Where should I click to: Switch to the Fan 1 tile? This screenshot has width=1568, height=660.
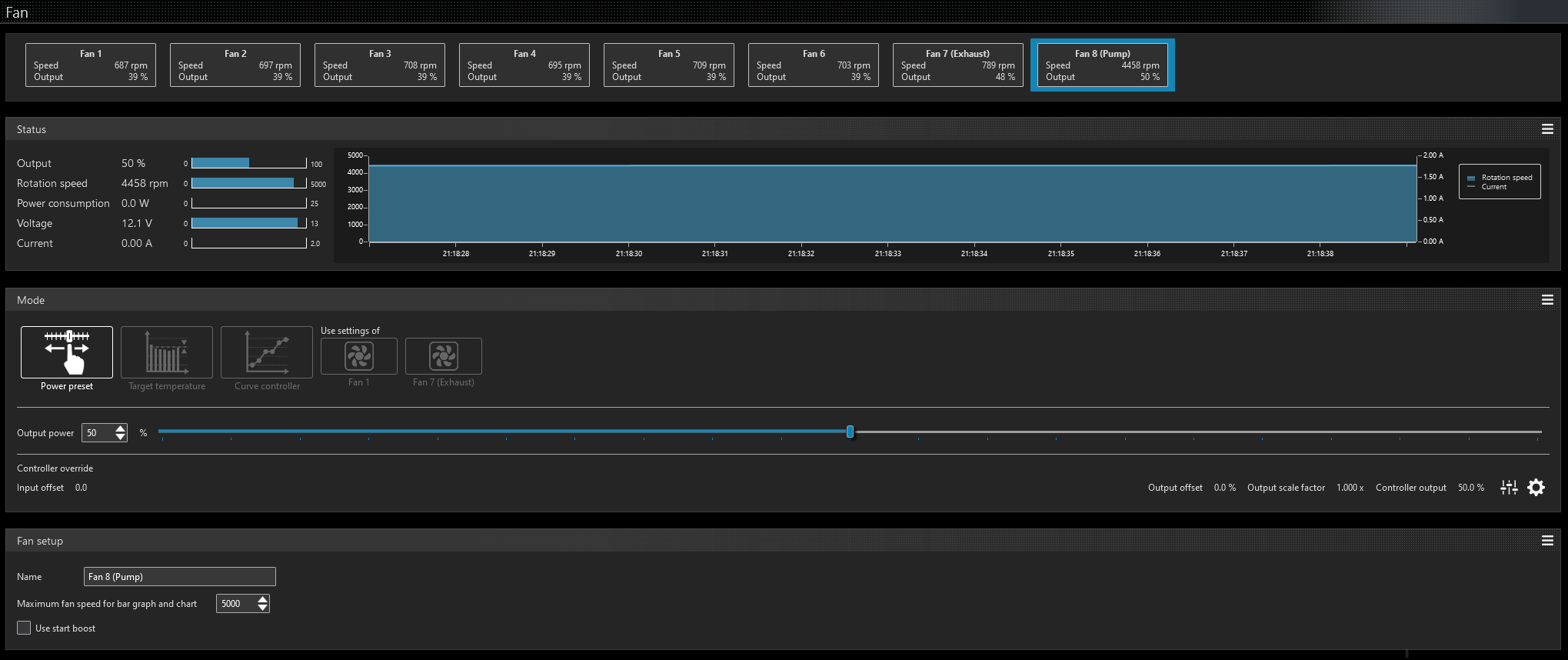[x=91, y=65]
